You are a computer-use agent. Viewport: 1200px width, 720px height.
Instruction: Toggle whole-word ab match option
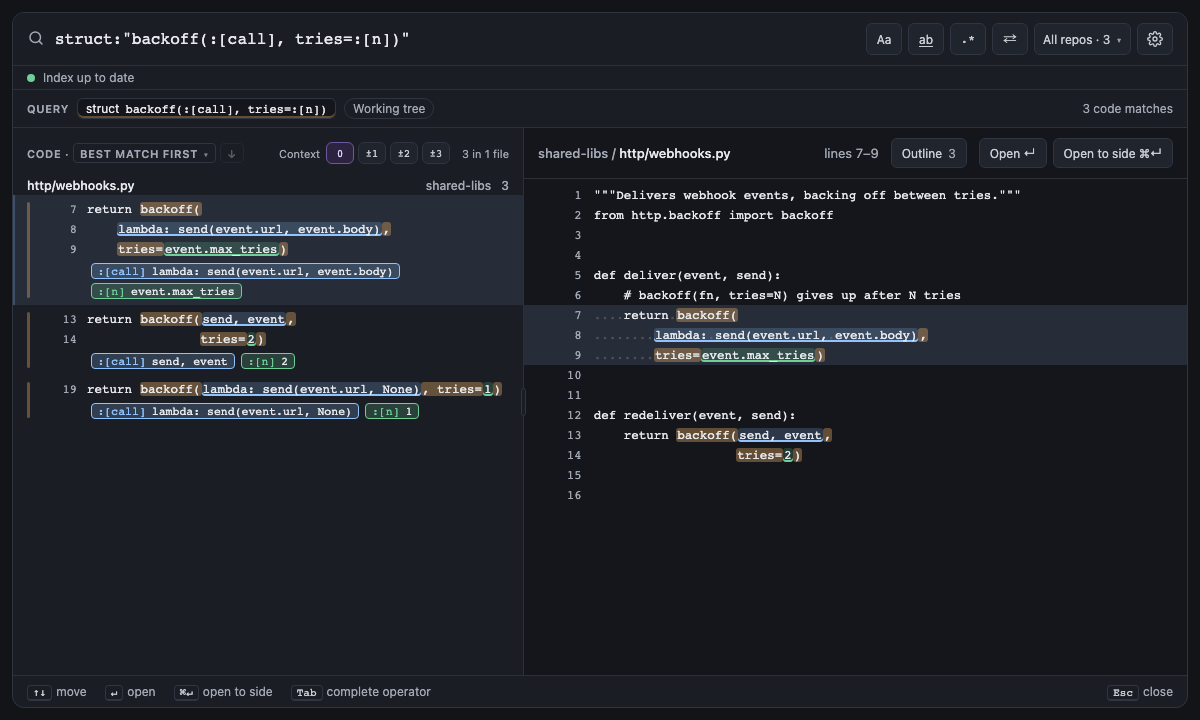pyautogui.click(x=926, y=39)
